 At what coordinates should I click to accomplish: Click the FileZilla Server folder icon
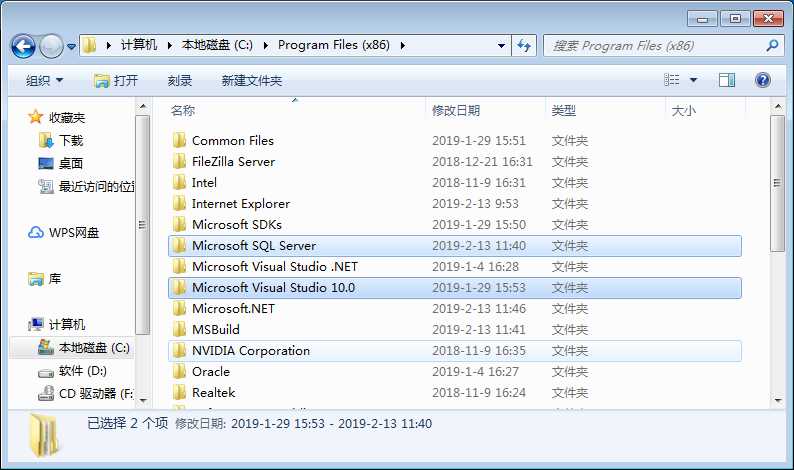[179, 162]
